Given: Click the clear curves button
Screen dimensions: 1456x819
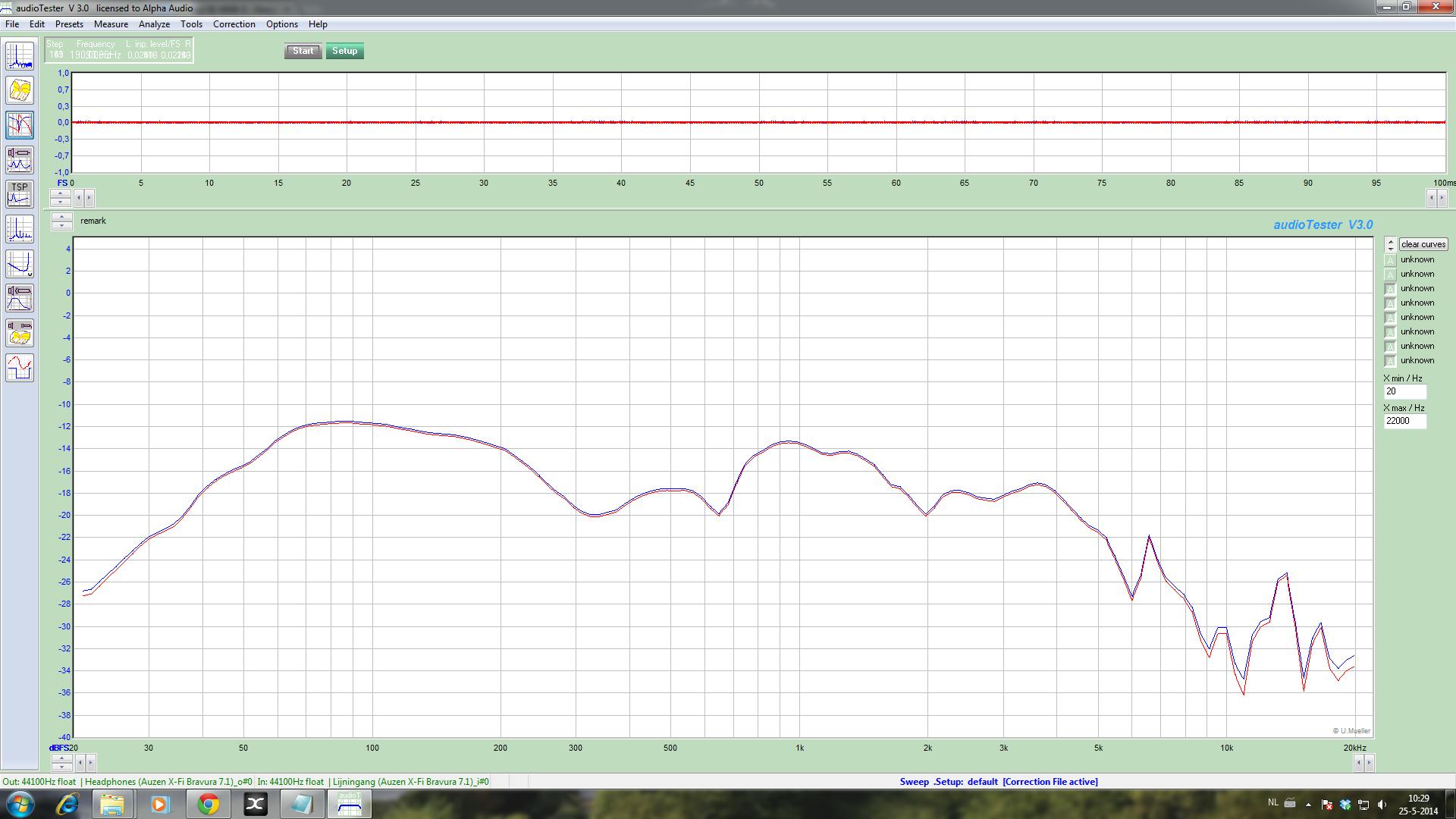Looking at the screenshot, I should [x=1423, y=244].
